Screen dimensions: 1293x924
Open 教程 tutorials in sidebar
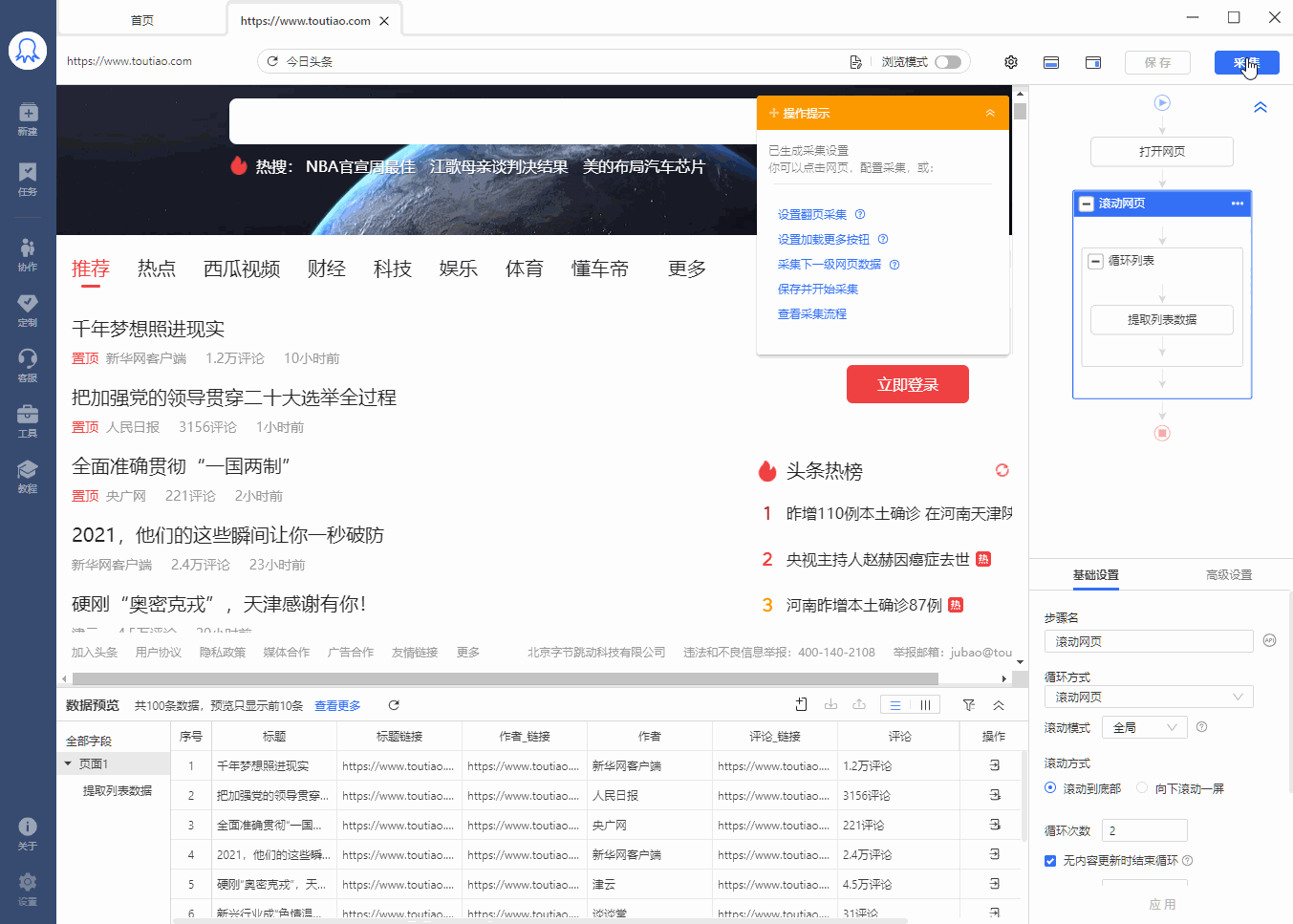(28, 476)
